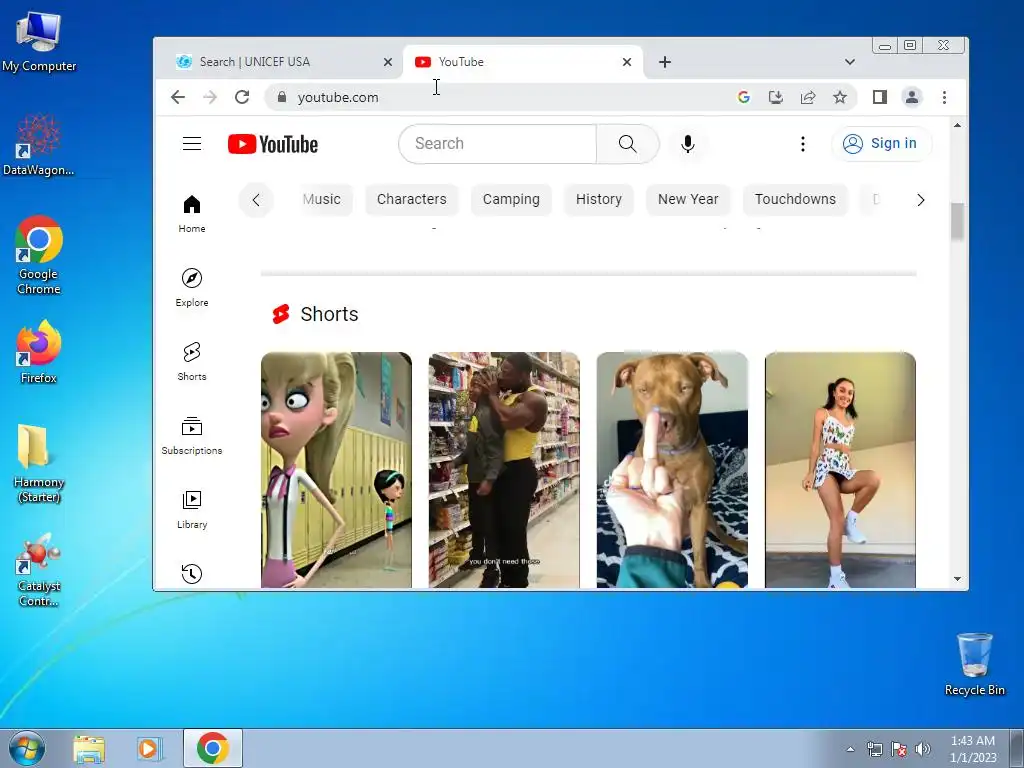Image resolution: width=1024 pixels, height=768 pixels.
Task: Select Harmony (Starter) desktop folder
Action: [39, 464]
